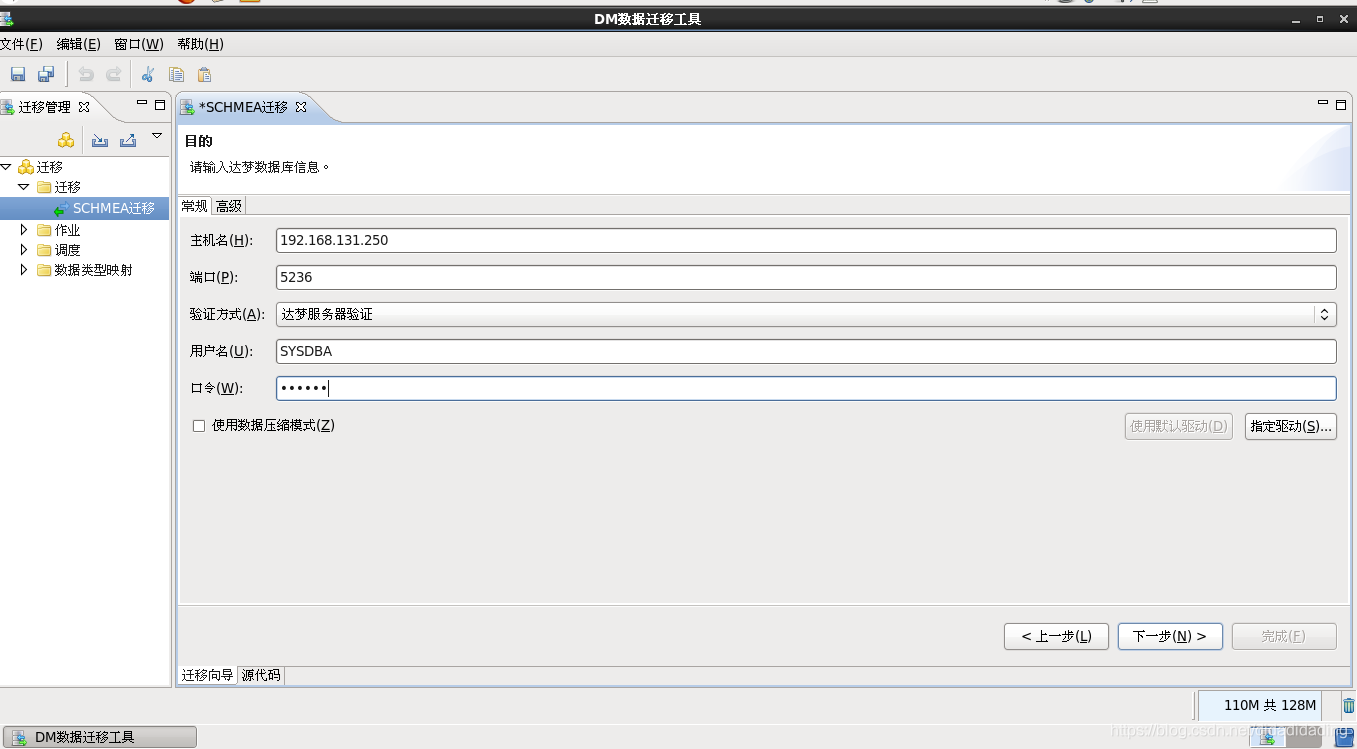
Task: Switch to the 迁移向导 bottom tab
Action: 208,675
